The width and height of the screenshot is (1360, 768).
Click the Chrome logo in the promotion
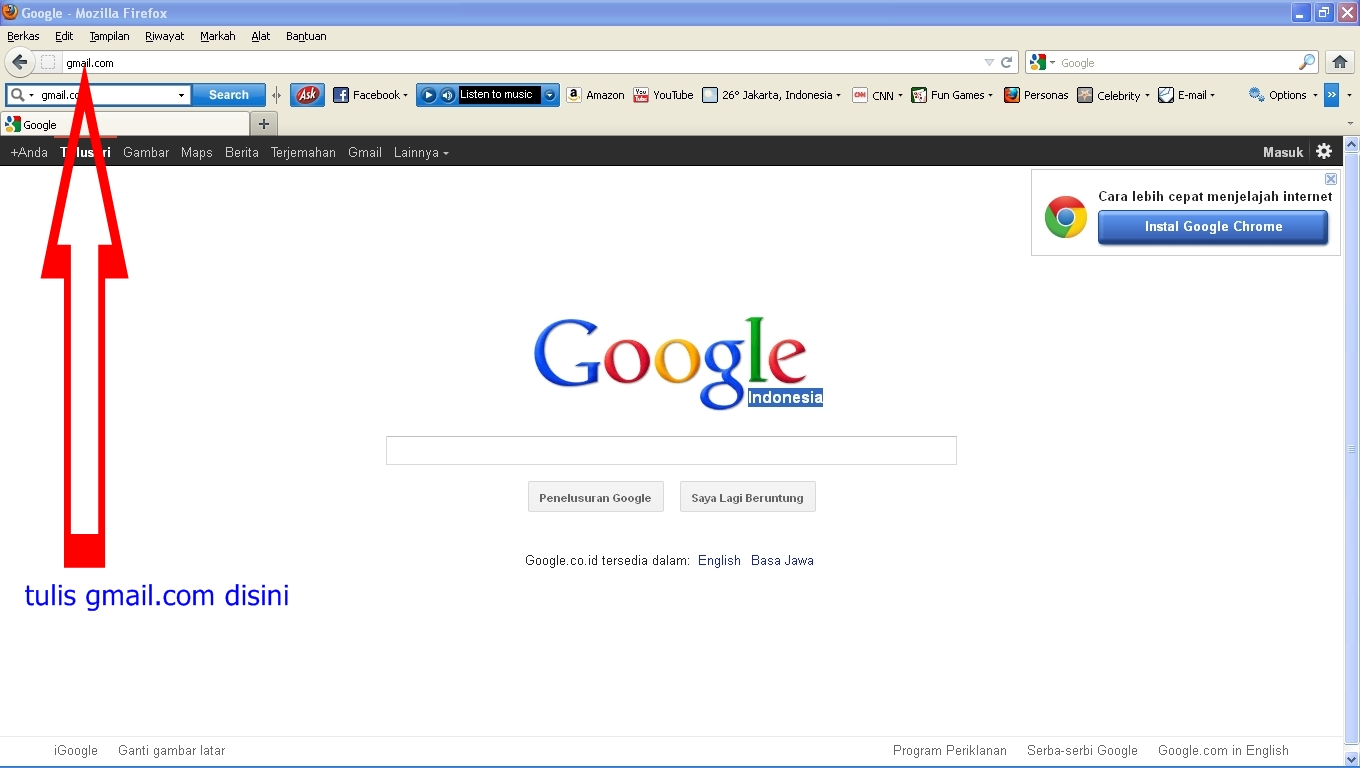[1066, 216]
